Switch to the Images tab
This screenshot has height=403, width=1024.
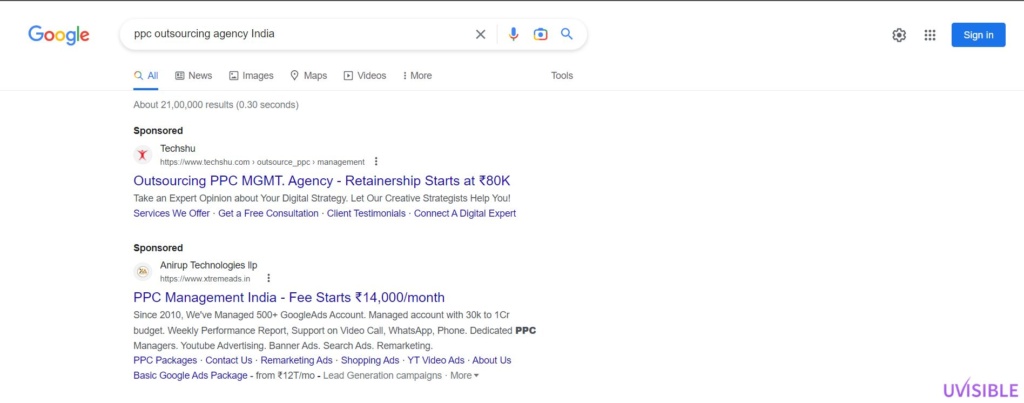(x=251, y=76)
